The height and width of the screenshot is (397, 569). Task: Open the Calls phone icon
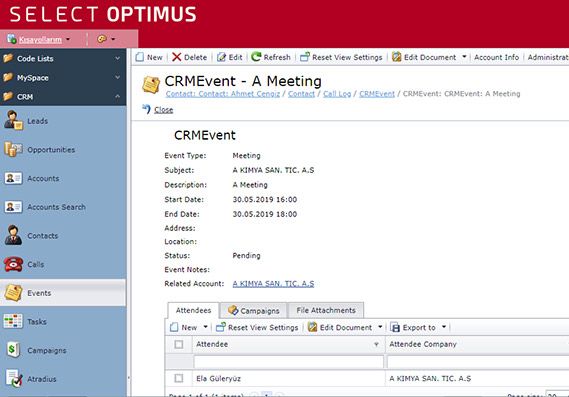[13, 264]
